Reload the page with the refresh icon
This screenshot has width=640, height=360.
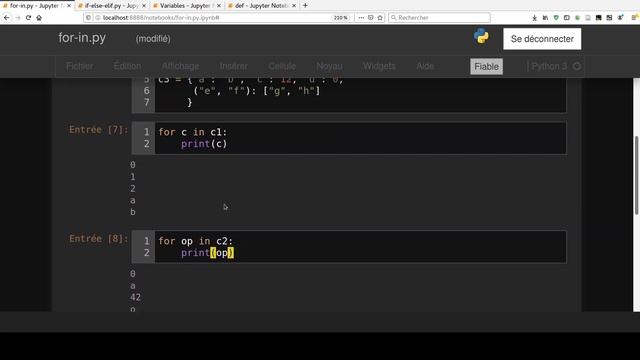[28, 18]
